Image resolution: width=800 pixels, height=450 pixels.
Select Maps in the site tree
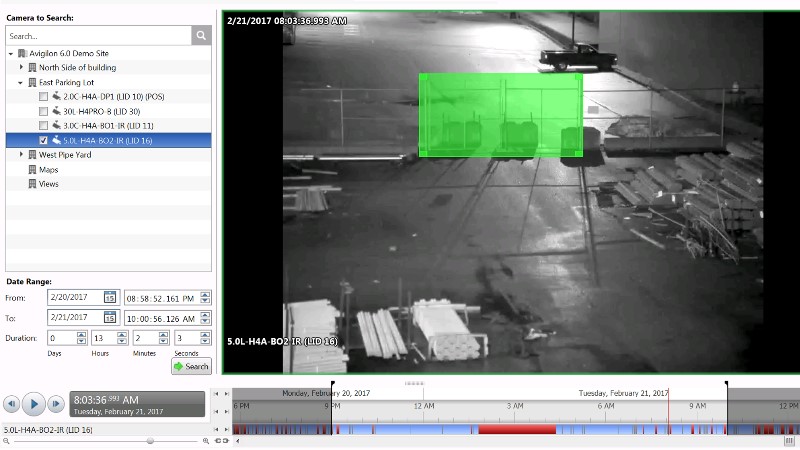pos(48,170)
